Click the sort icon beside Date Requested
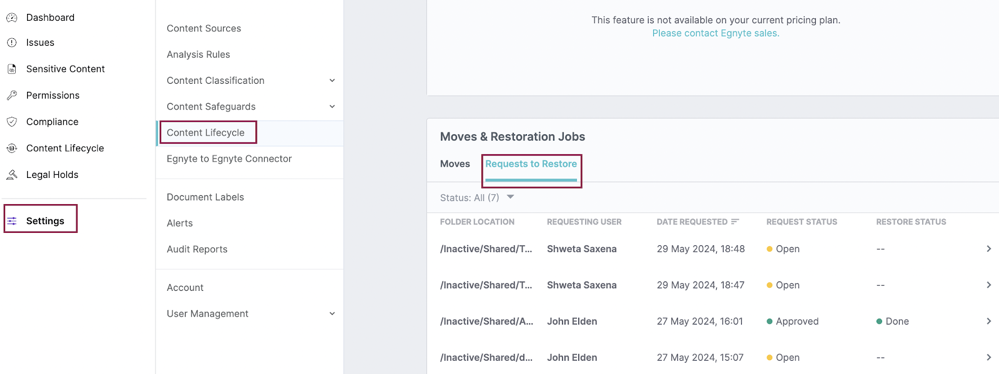The width and height of the screenshot is (999, 374). coord(735,222)
